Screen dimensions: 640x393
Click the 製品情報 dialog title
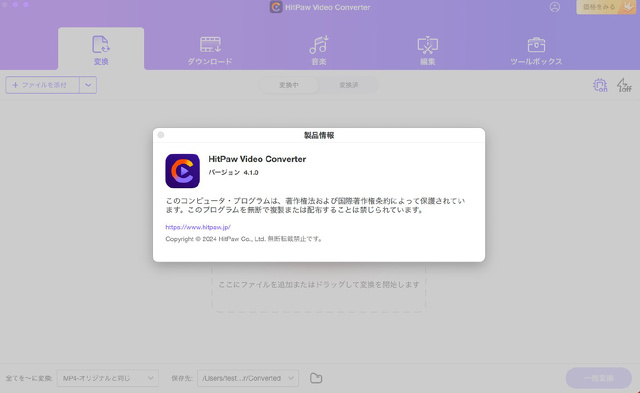pyautogui.click(x=319, y=135)
